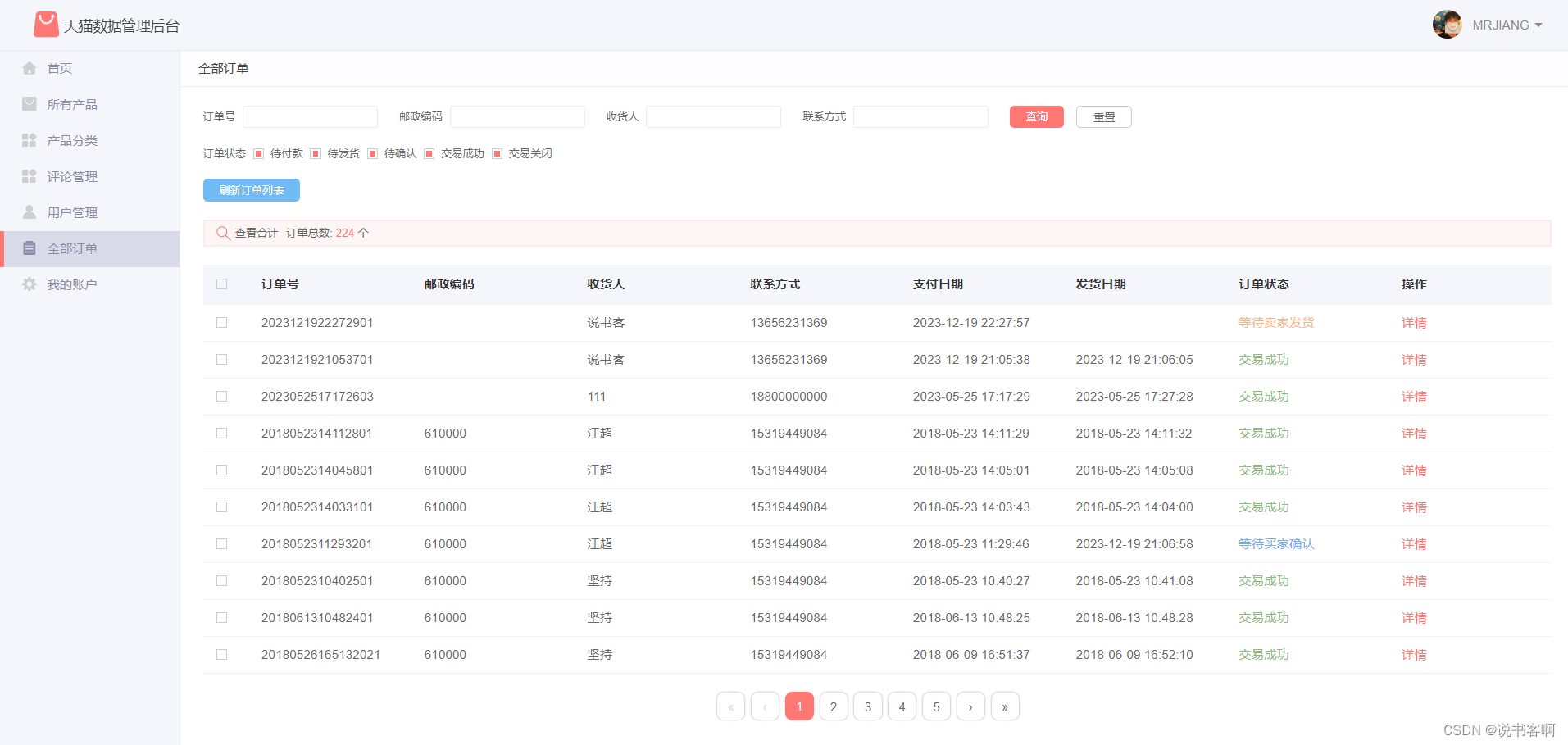Click the next page › arrow
This screenshot has height=745, width=1568.
click(x=970, y=706)
